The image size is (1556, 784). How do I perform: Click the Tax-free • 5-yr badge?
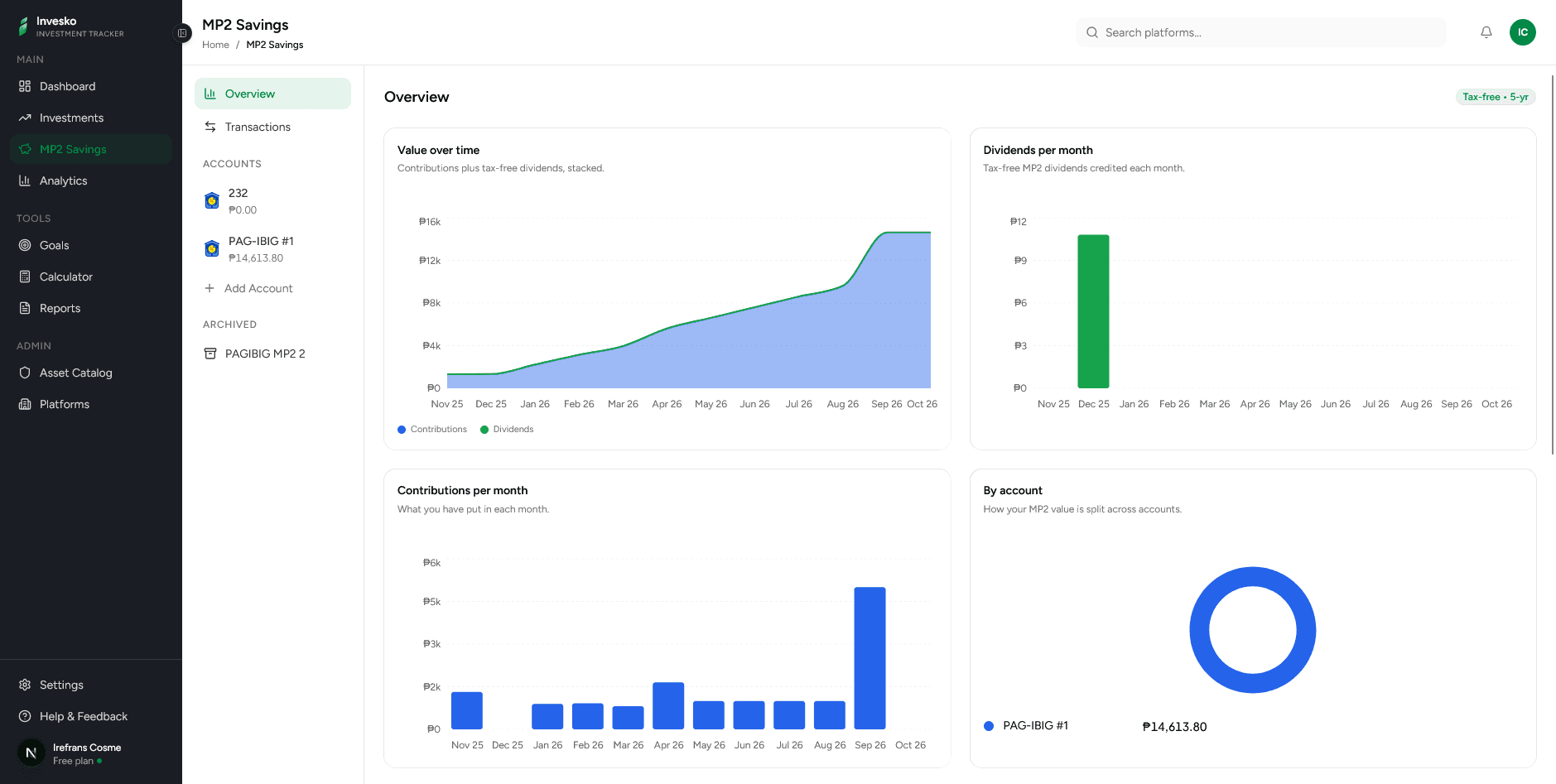(1496, 97)
